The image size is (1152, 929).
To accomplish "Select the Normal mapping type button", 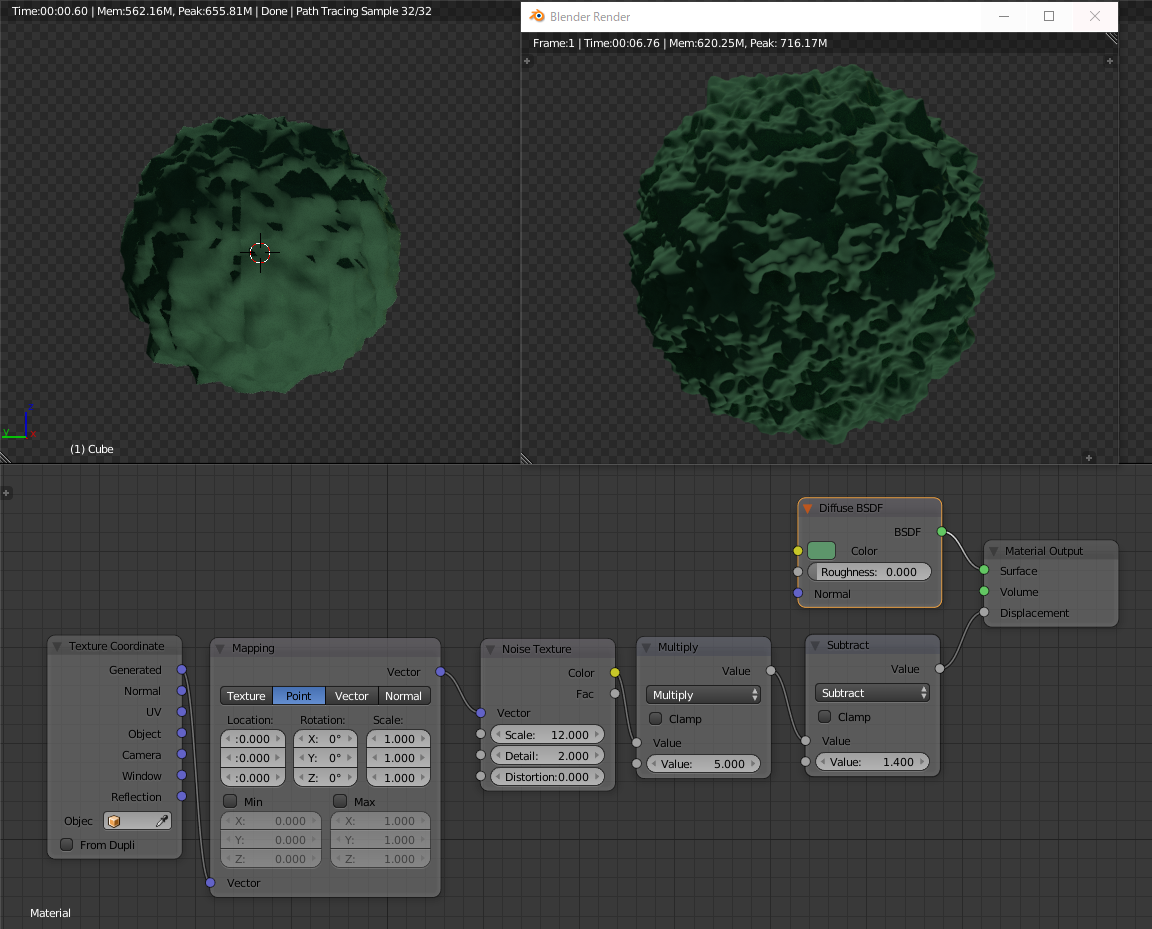I will coord(404,696).
